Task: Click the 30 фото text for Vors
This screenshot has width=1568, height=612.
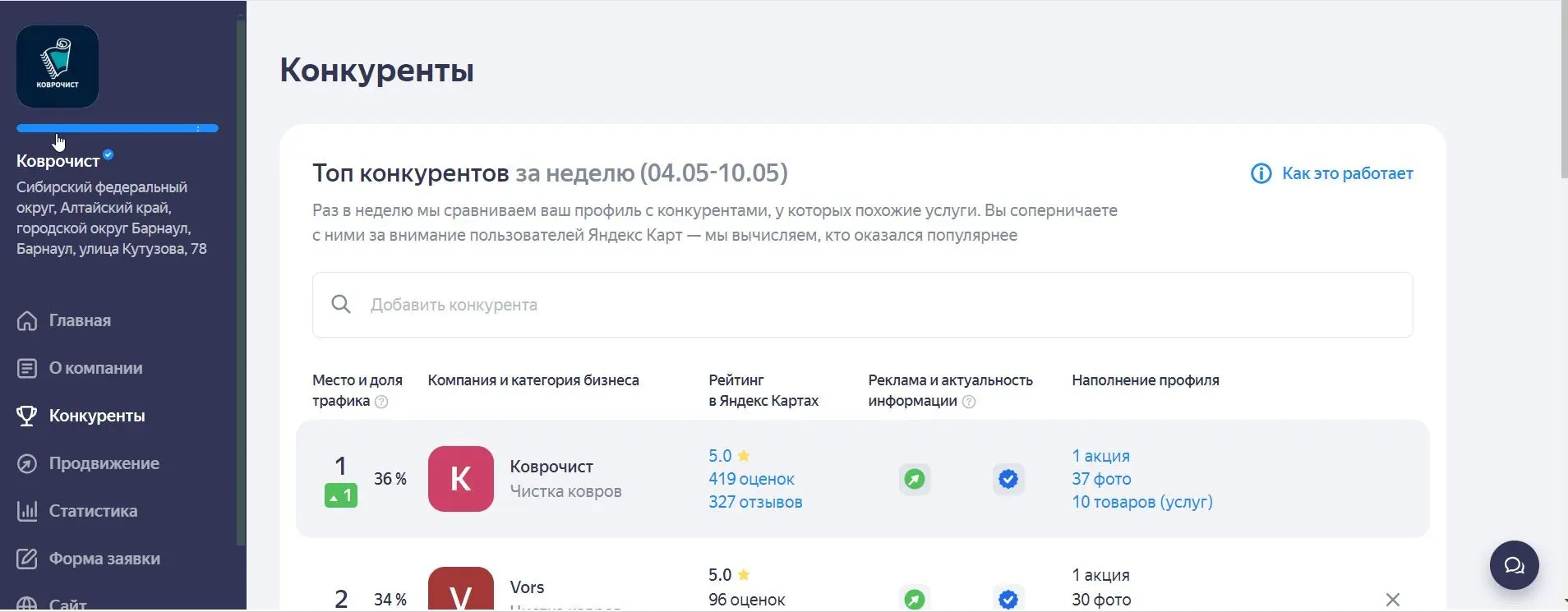Action: [1101, 600]
